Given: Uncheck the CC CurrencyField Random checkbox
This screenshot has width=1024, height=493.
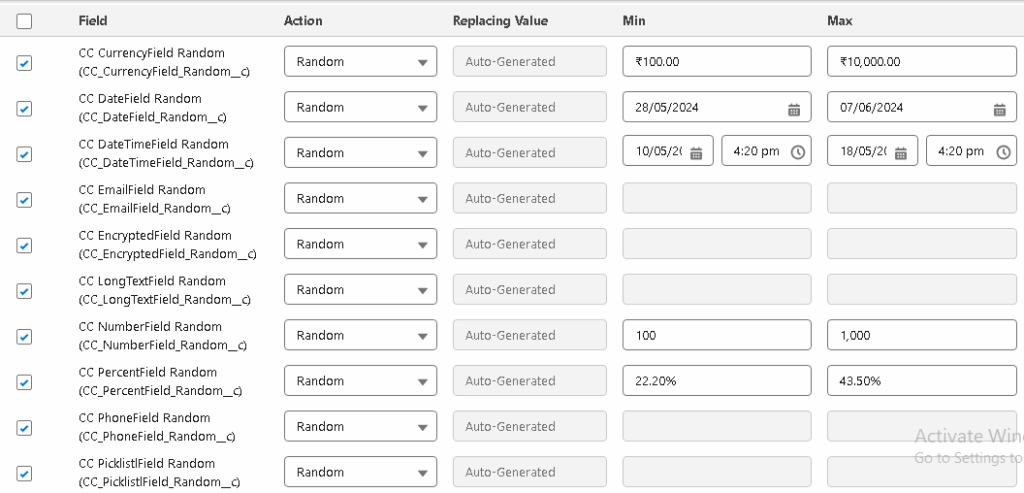Looking at the screenshot, I should (24, 63).
